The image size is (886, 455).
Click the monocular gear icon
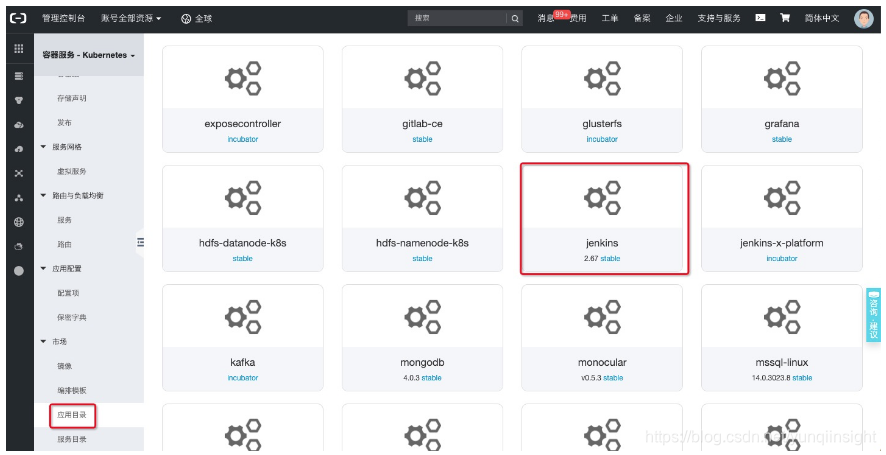tap(602, 317)
